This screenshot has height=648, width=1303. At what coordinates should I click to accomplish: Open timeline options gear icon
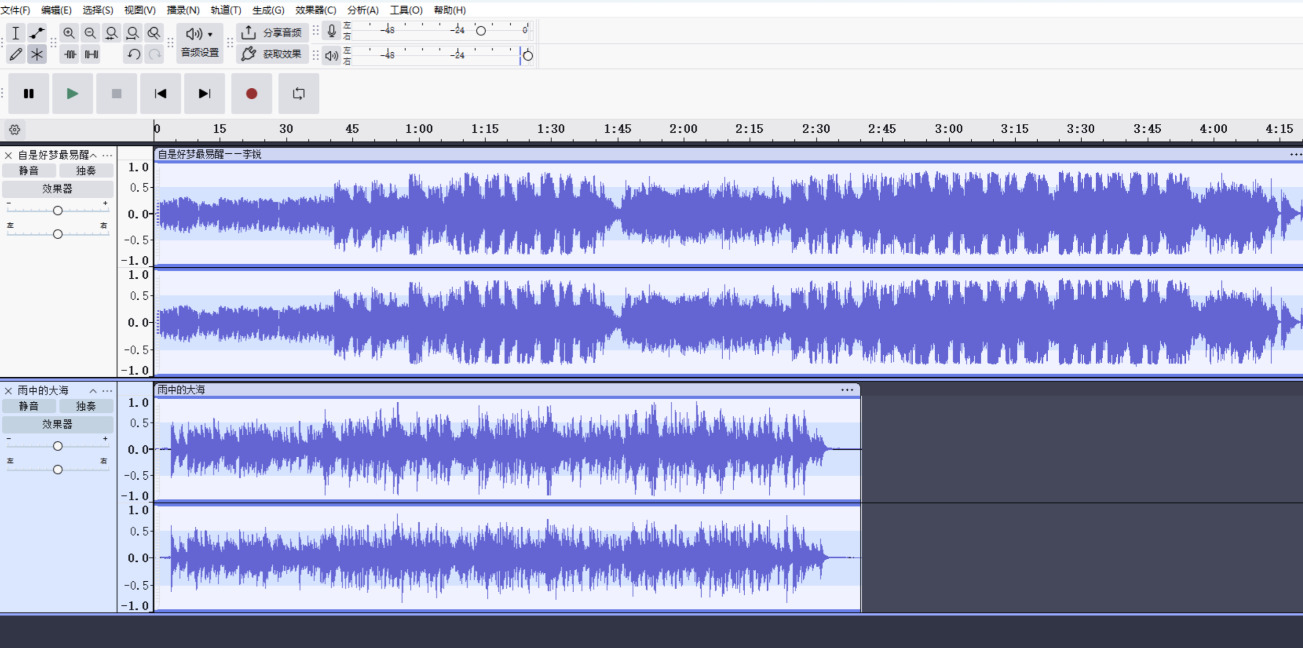[x=14, y=129]
